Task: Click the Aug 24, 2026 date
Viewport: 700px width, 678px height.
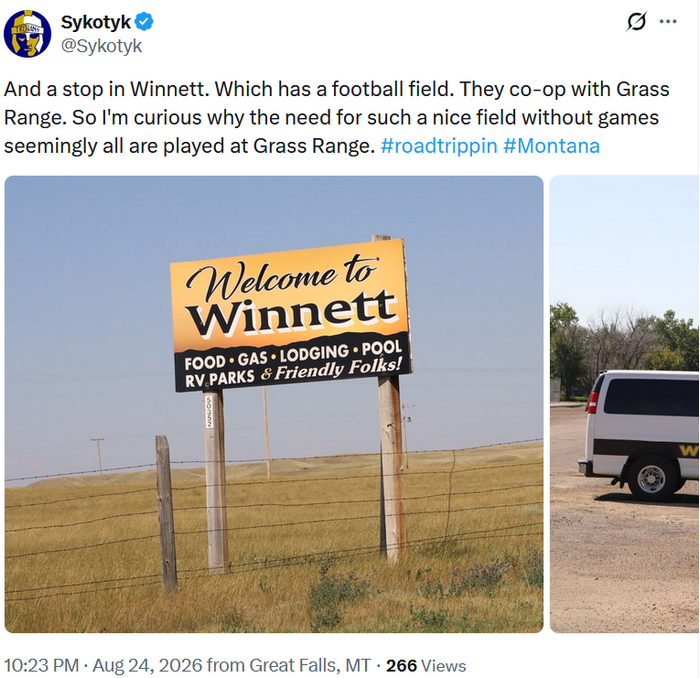Action: pos(147,665)
